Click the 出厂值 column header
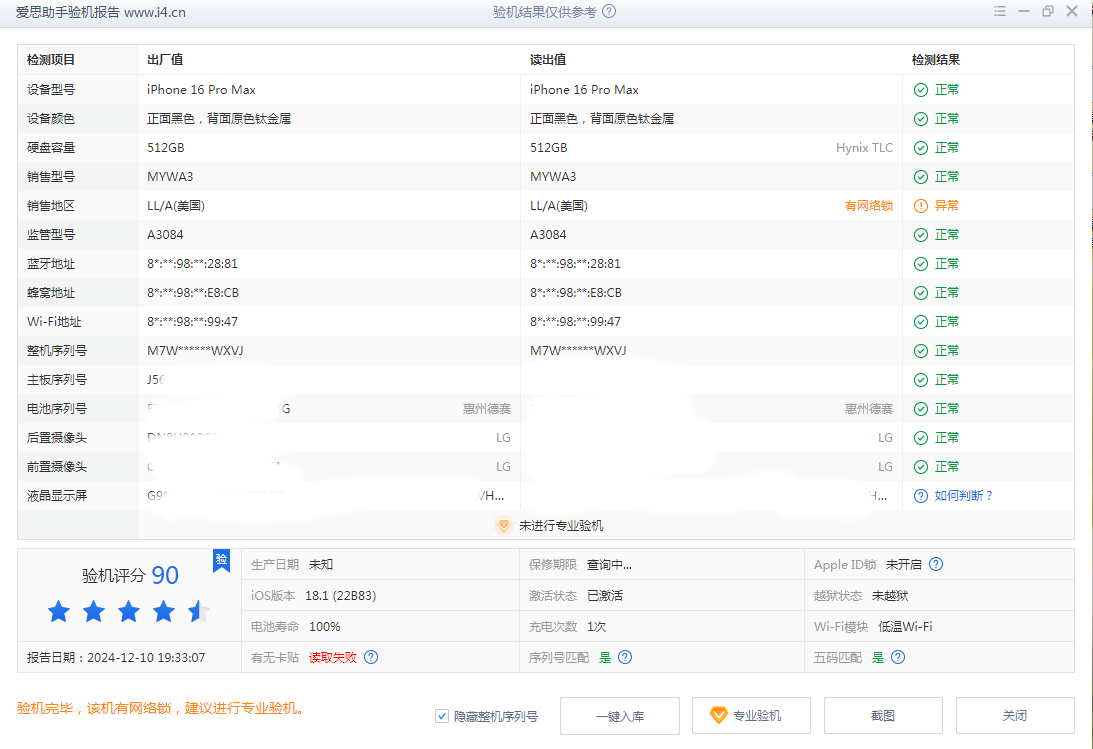 click(x=165, y=60)
